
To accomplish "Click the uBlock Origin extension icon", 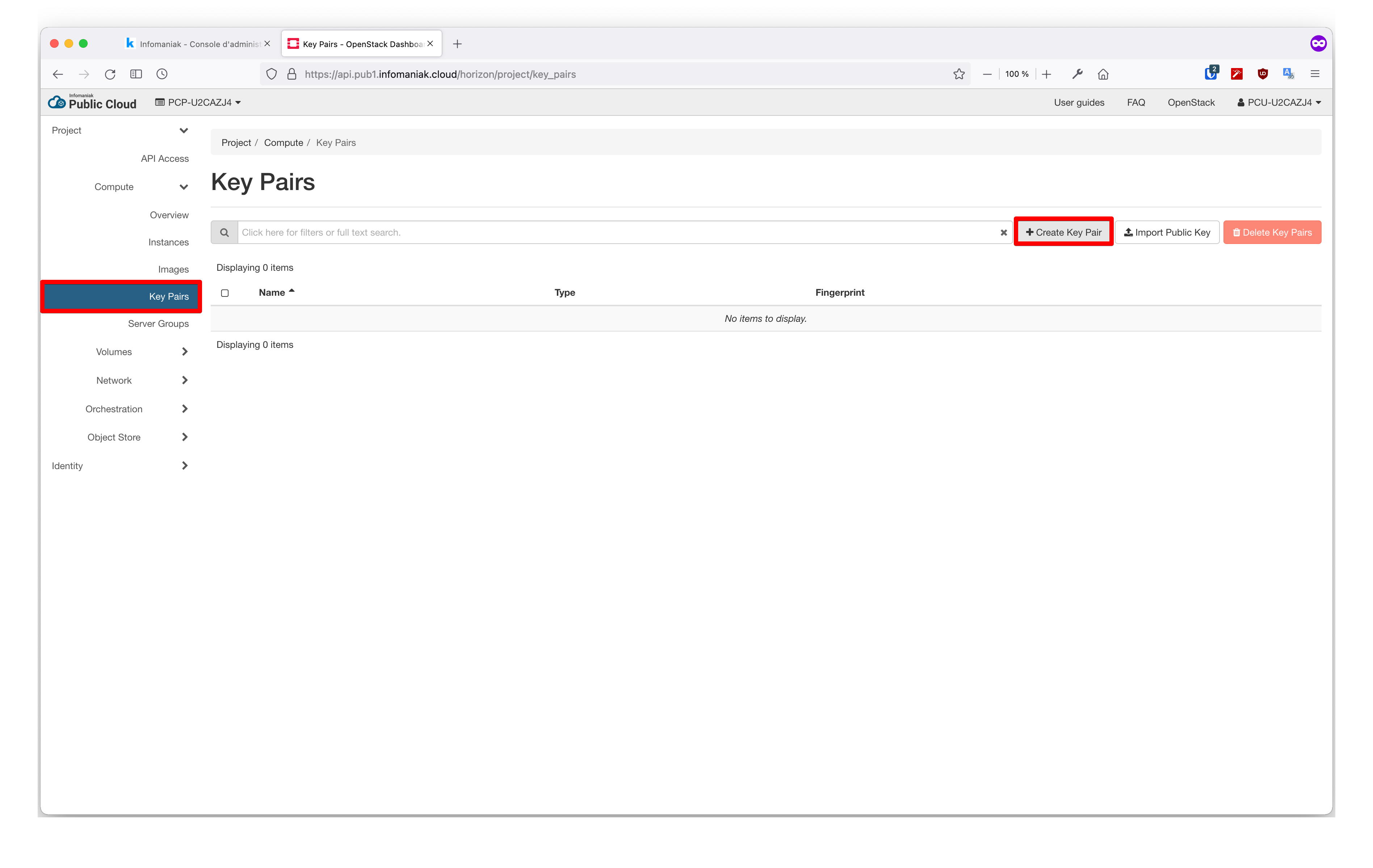I will [x=1262, y=74].
